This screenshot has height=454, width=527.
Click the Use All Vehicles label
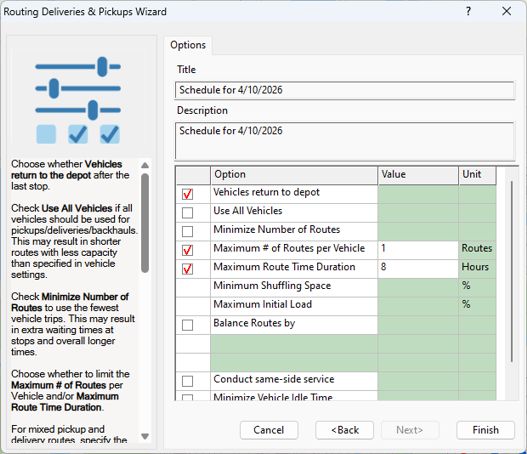[248, 211]
